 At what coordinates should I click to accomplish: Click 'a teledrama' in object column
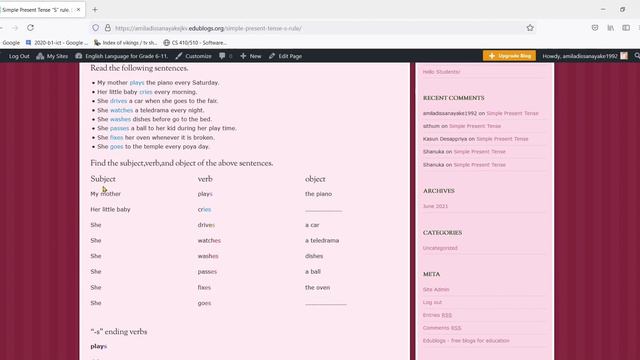tap(322, 240)
